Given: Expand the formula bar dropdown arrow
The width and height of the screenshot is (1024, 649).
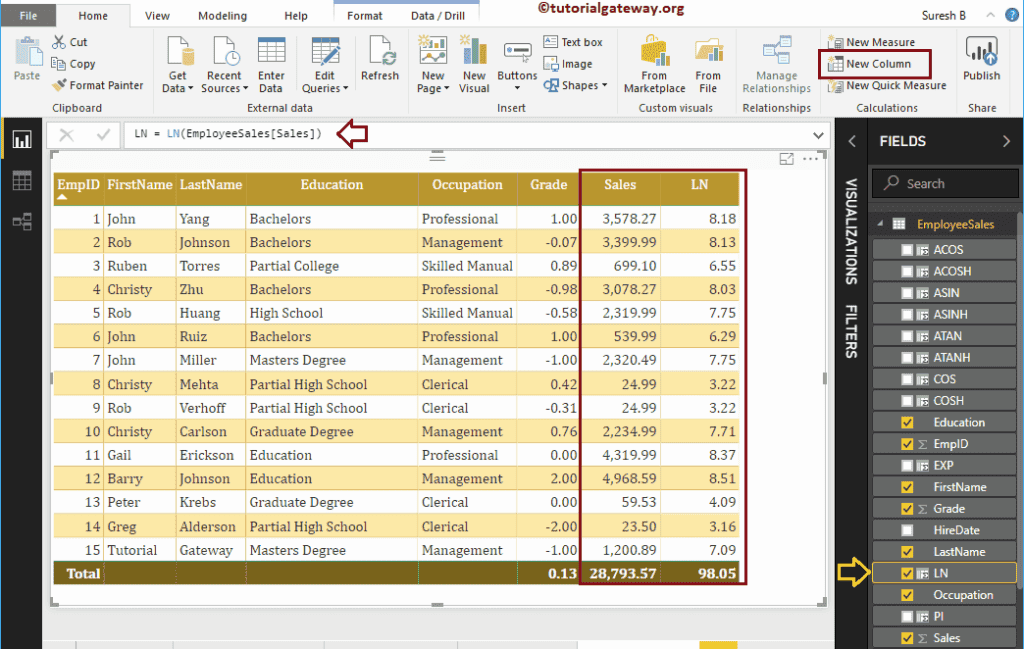Looking at the screenshot, I should coord(818,134).
